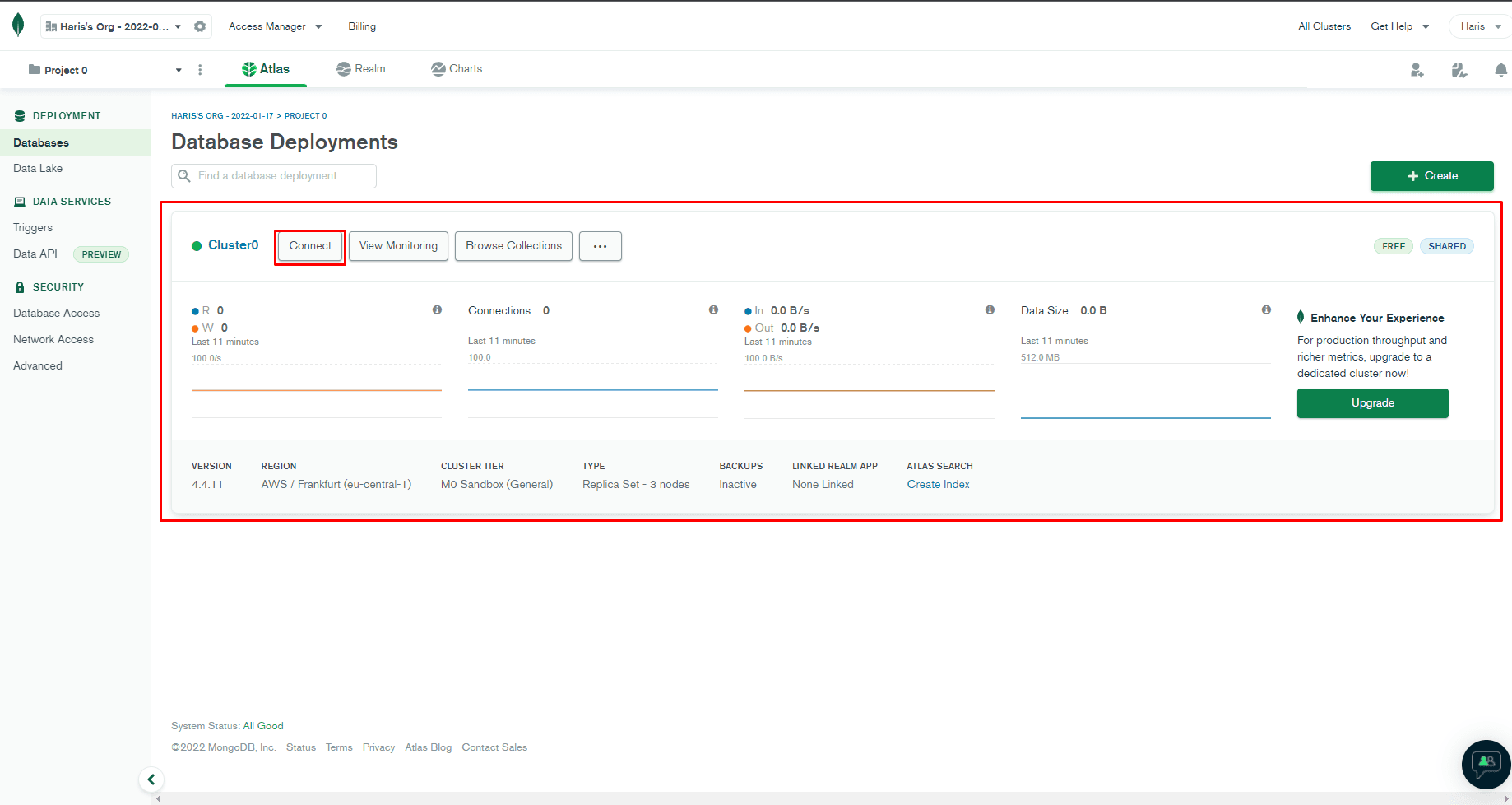Open the organization selector dropdown
This screenshot has height=805, width=1512.
[114, 26]
